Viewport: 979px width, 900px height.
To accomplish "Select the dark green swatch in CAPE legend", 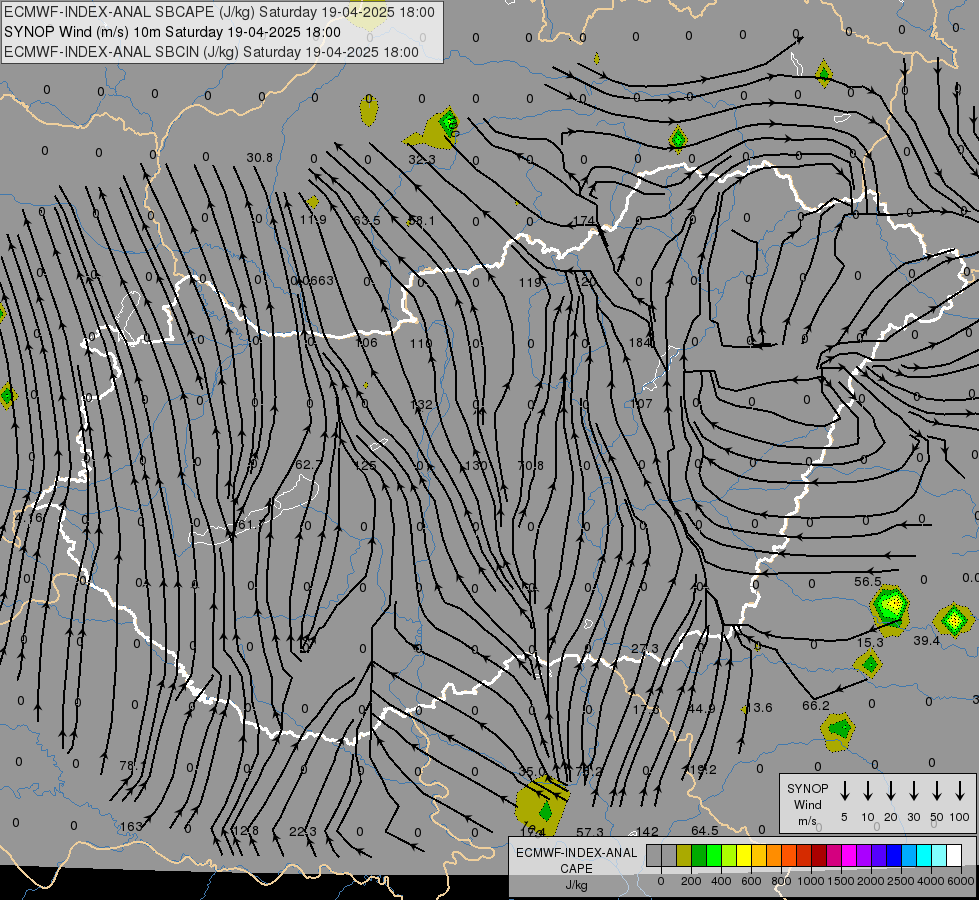I will pos(699,855).
